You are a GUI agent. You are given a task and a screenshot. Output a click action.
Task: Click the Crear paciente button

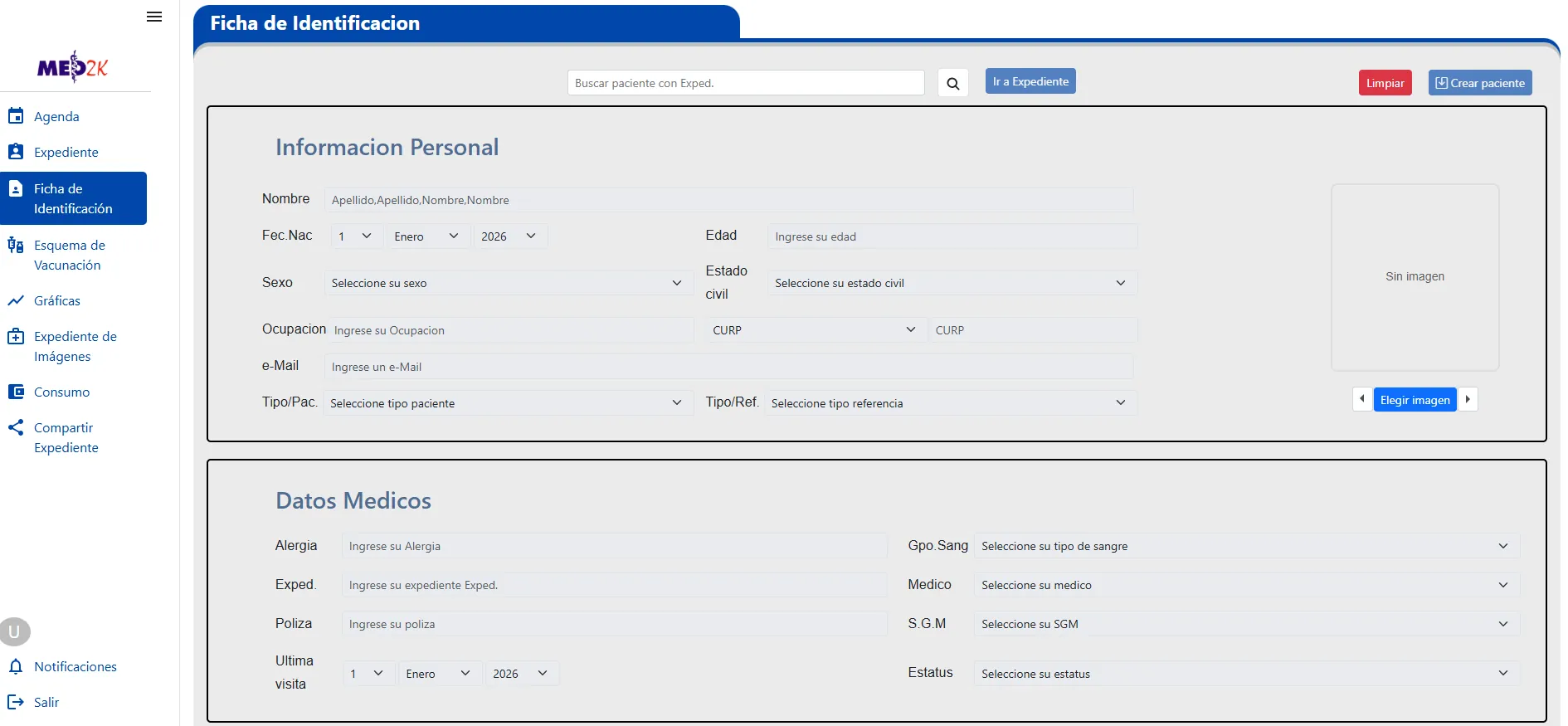(1480, 83)
